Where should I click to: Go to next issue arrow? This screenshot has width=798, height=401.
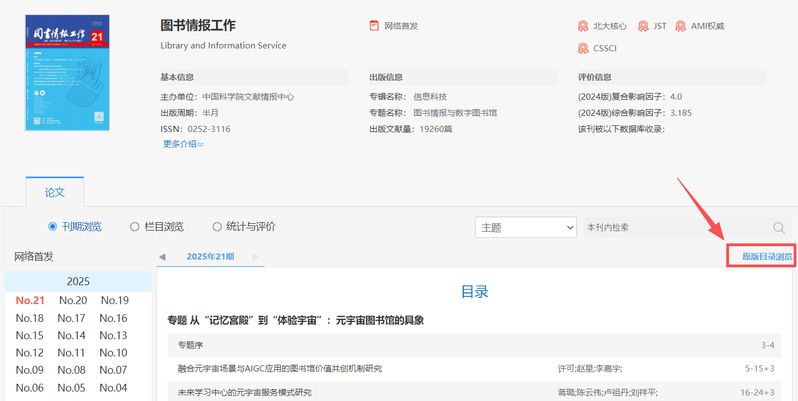tap(256, 257)
